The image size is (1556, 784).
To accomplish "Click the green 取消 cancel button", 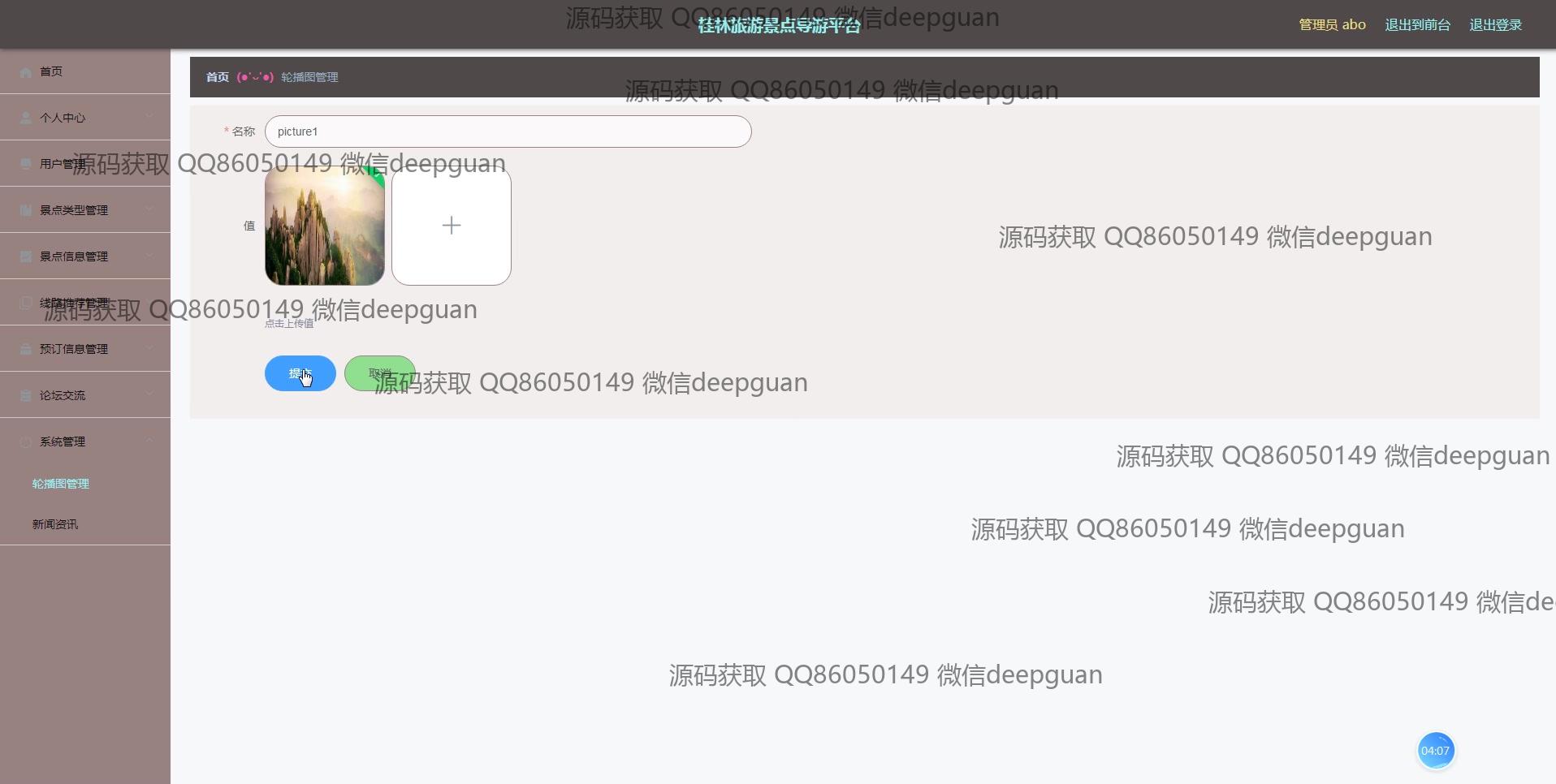I will pos(380,373).
